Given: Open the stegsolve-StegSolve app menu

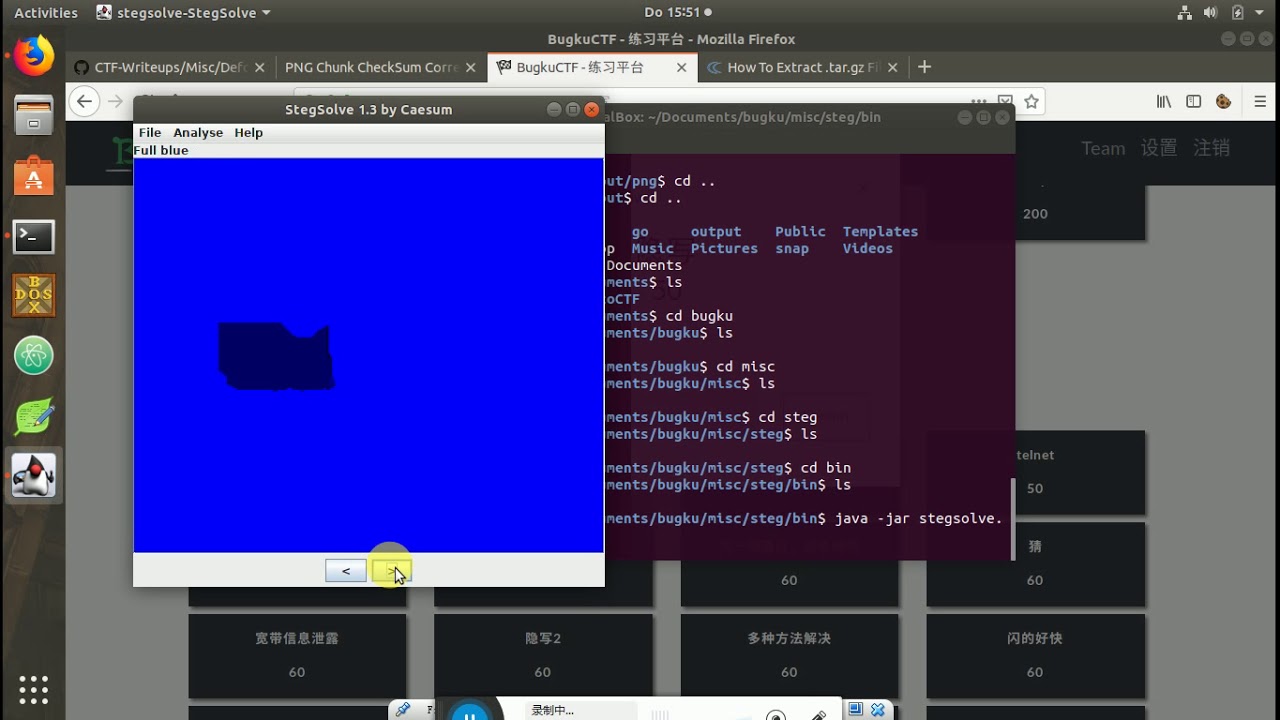Looking at the screenshot, I should [184, 13].
